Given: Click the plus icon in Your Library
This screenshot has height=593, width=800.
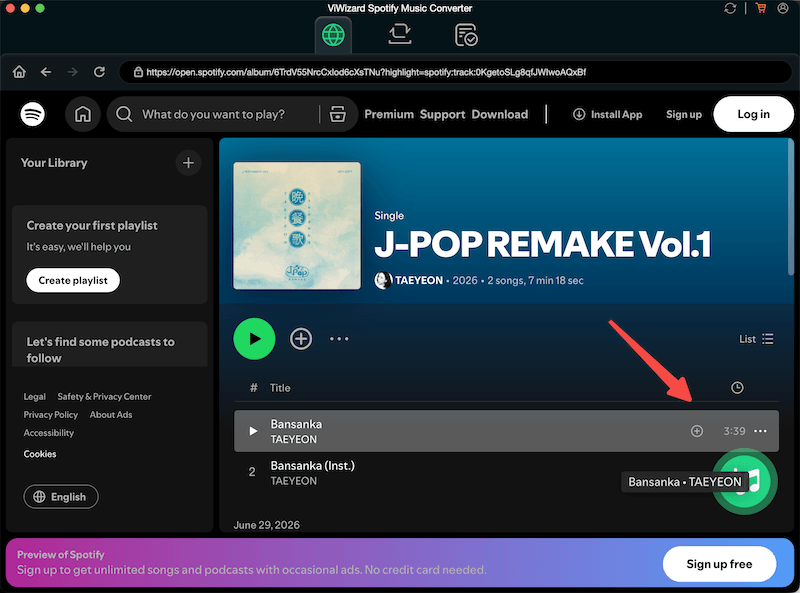Looking at the screenshot, I should 188,163.
